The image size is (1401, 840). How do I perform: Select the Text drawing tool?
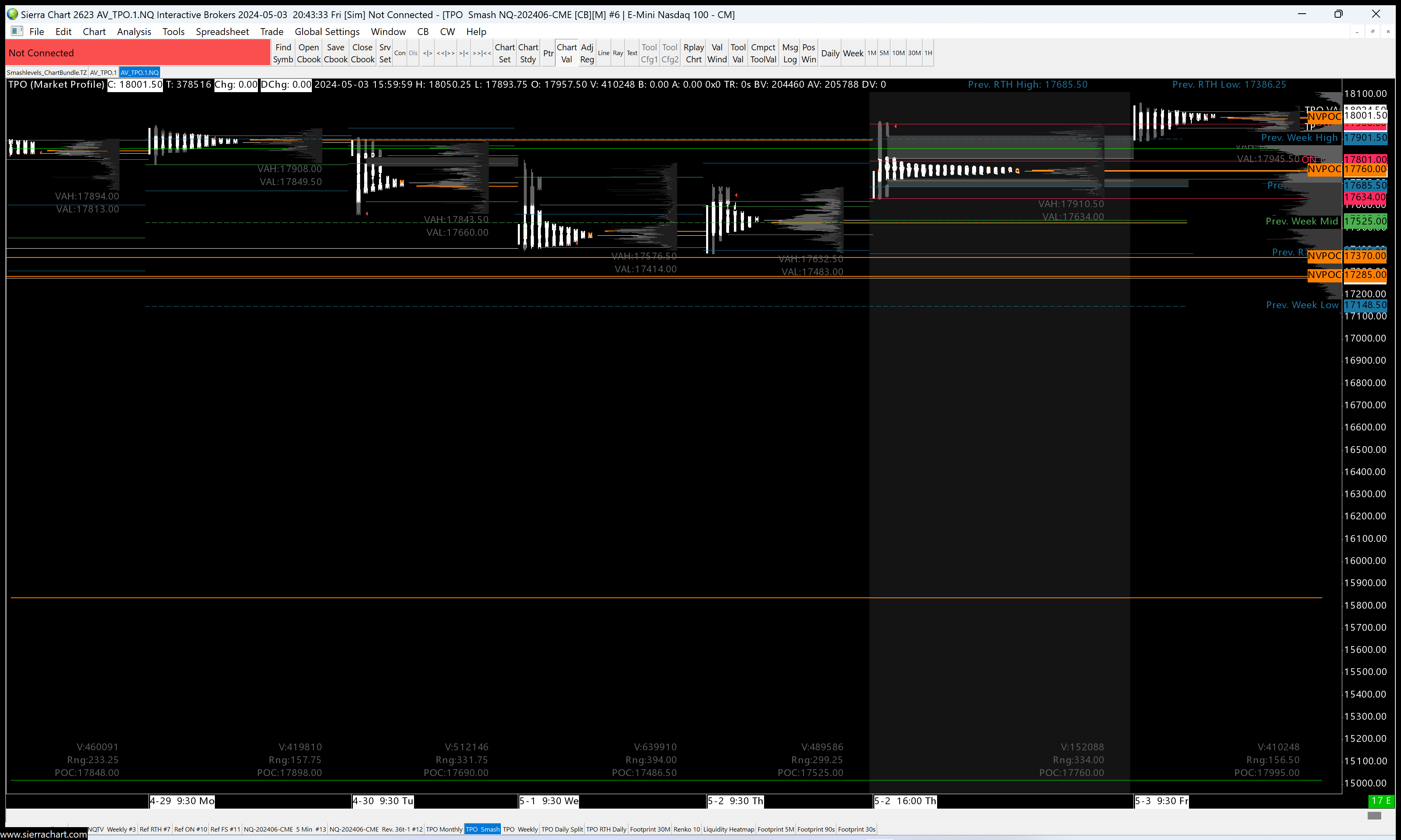[x=632, y=53]
